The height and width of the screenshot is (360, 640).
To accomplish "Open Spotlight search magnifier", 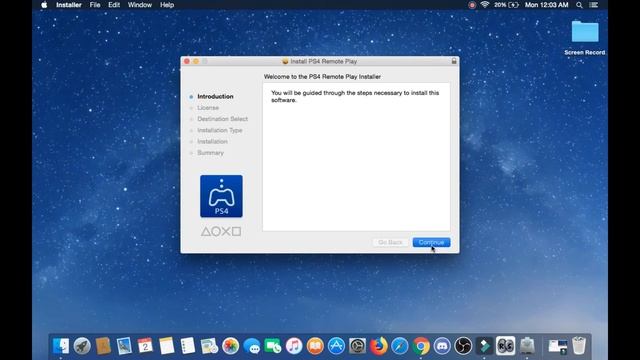I will pos(579,5).
